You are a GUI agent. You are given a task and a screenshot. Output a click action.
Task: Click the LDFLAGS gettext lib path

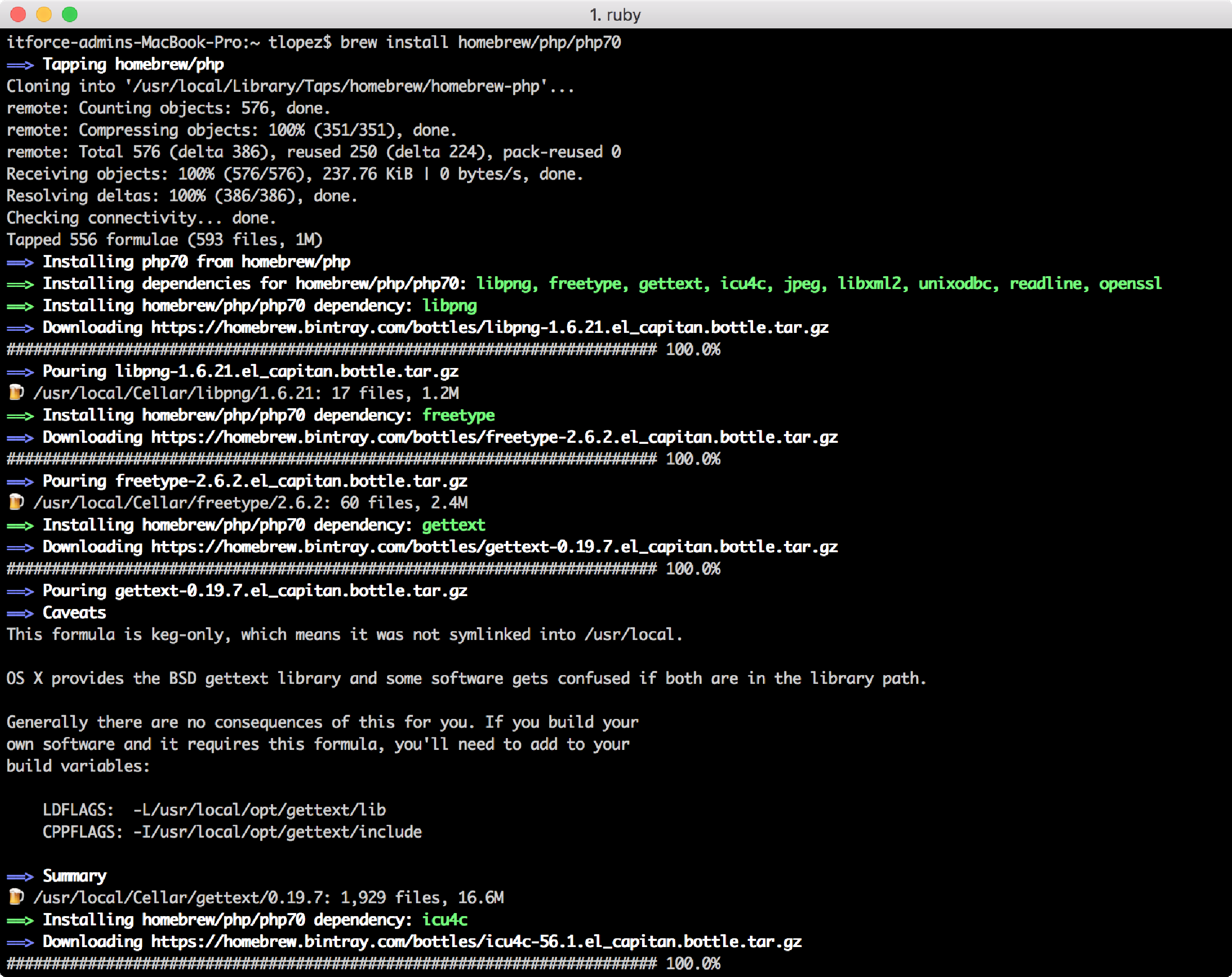point(260,810)
